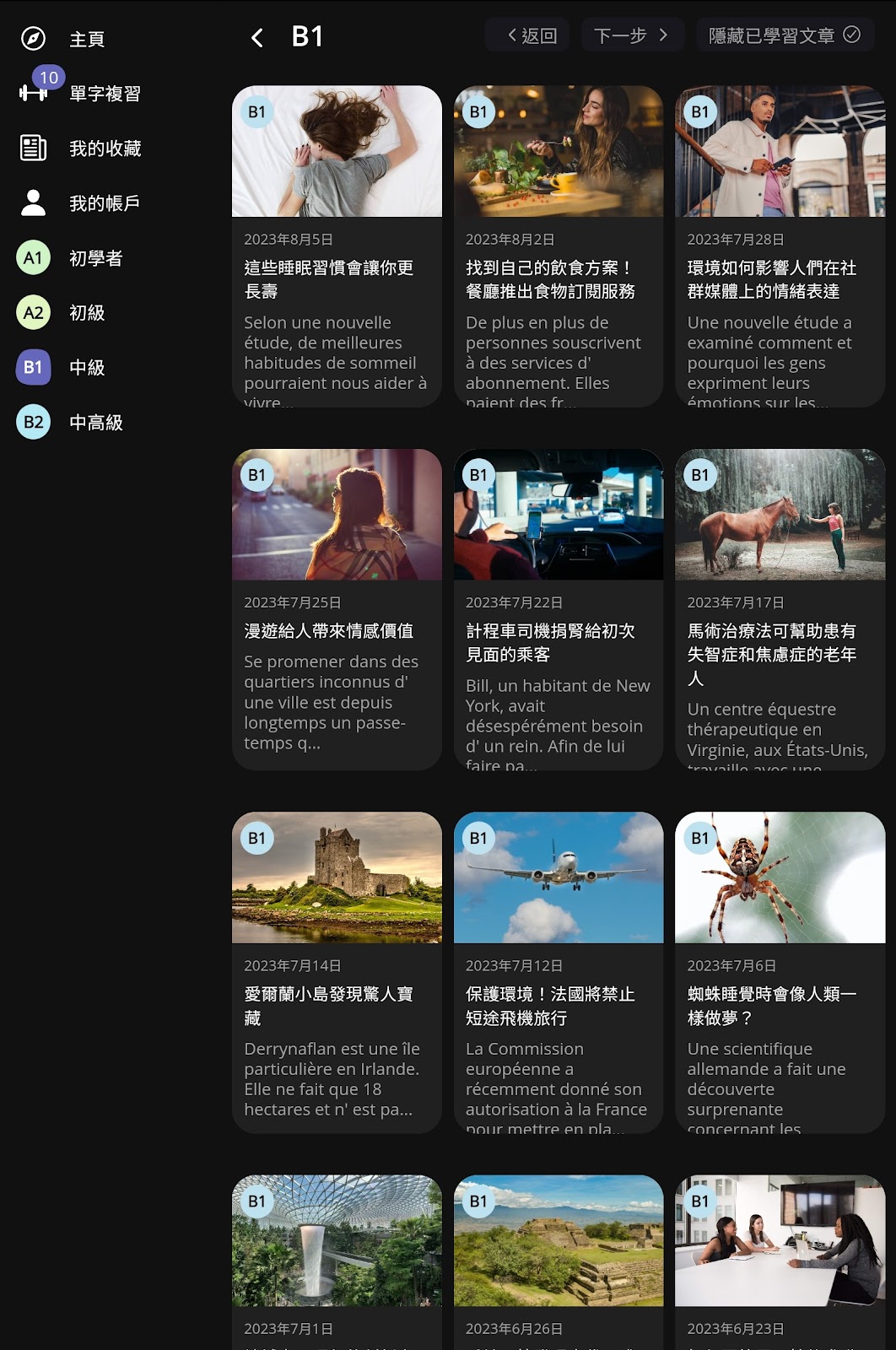This screenshot has height=1350, width=896.
Task: Select the B2 level badge in sidebar
Action: (33, 422)
